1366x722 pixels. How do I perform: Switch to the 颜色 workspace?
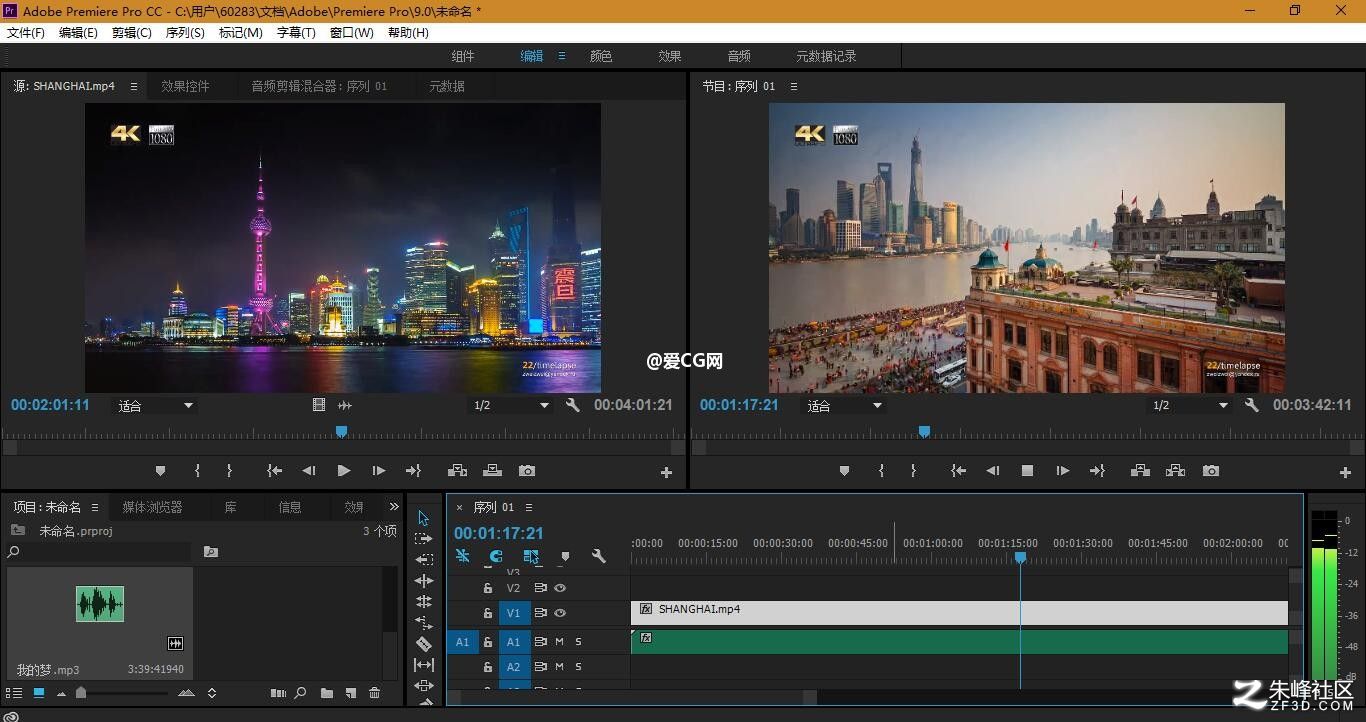(x=601, y=56)
